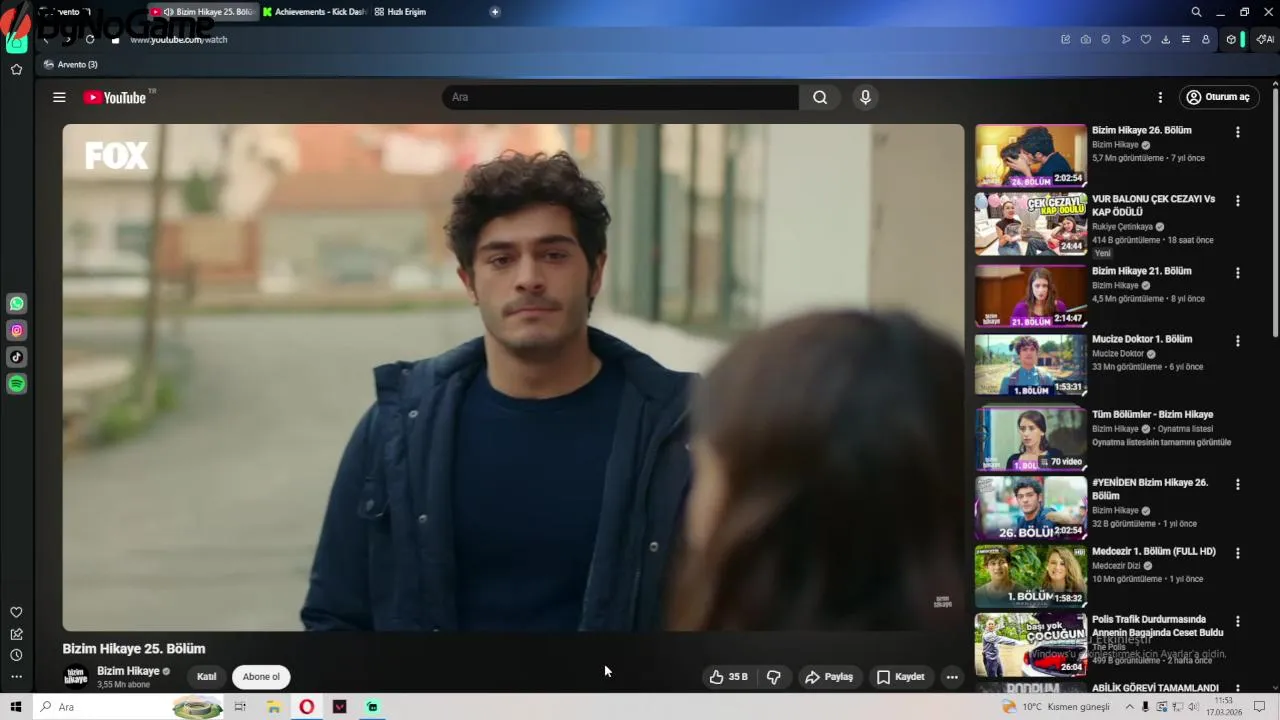The width and height of the screenshot is (1280, 720).
Task: Open File Explorer from the taskbar
Action: pyautogui.click(x=273, y=707)
